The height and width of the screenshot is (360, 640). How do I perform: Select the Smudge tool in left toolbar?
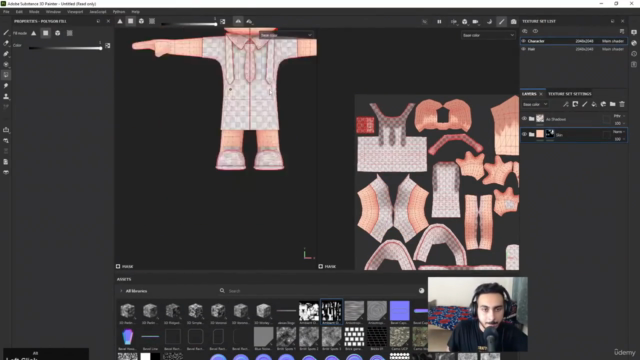pyautogui.click(x=6, y=86)
